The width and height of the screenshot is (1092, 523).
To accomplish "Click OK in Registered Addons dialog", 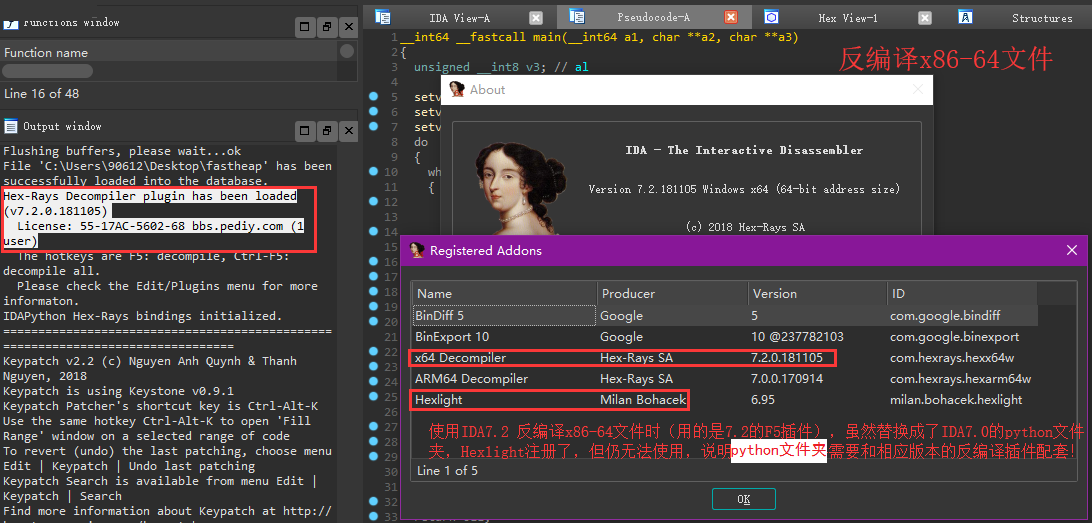I will click(743, 499).
